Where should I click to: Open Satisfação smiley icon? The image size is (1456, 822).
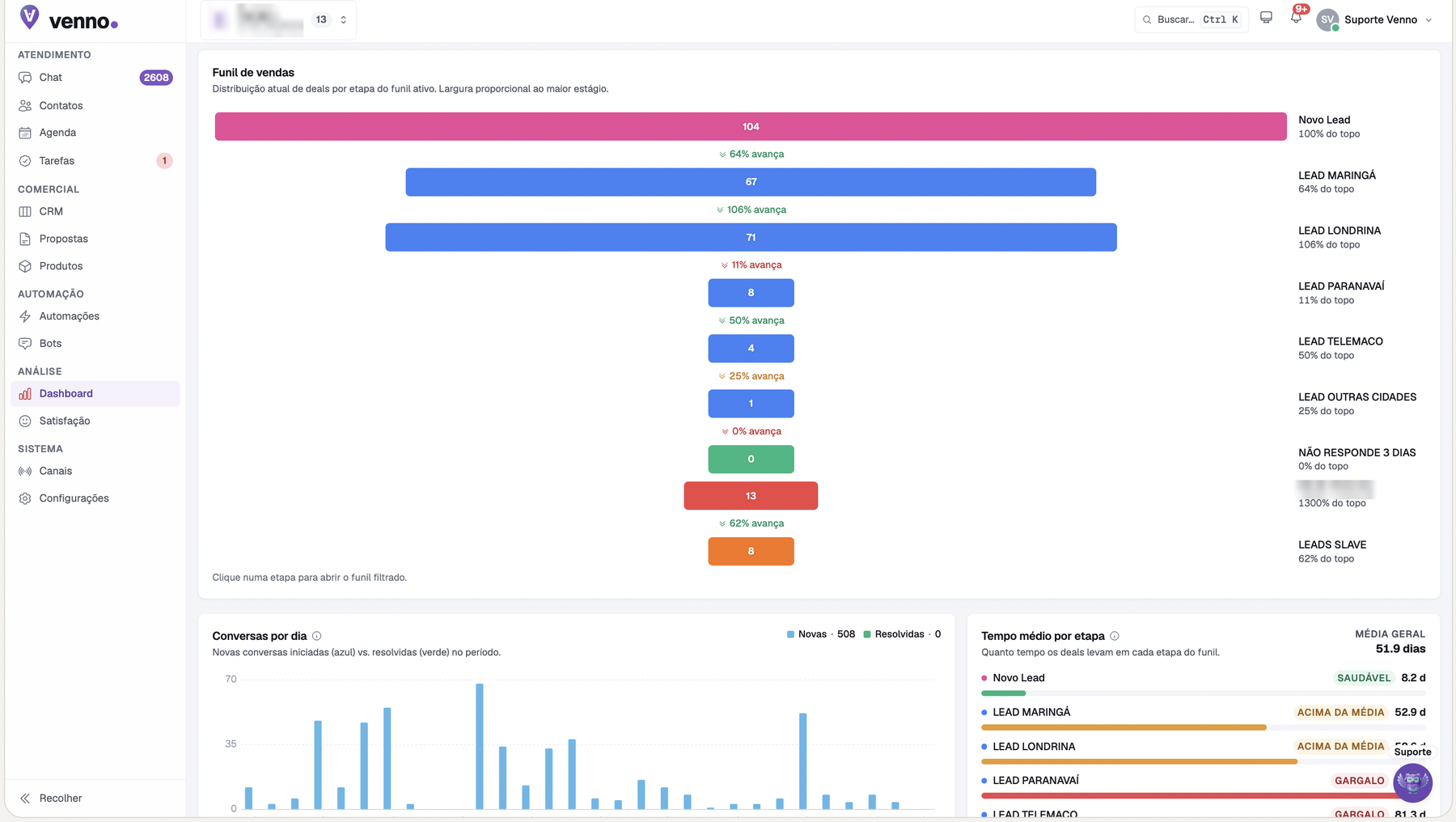point(25,422)
